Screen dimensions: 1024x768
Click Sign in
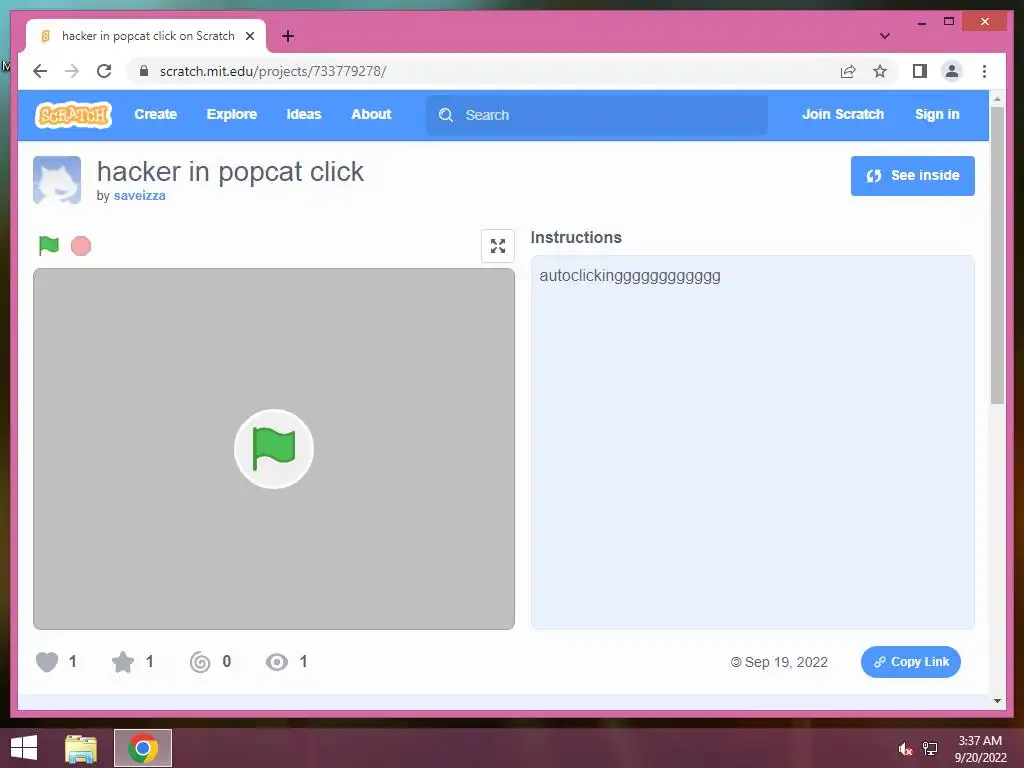tap(937, 114)
